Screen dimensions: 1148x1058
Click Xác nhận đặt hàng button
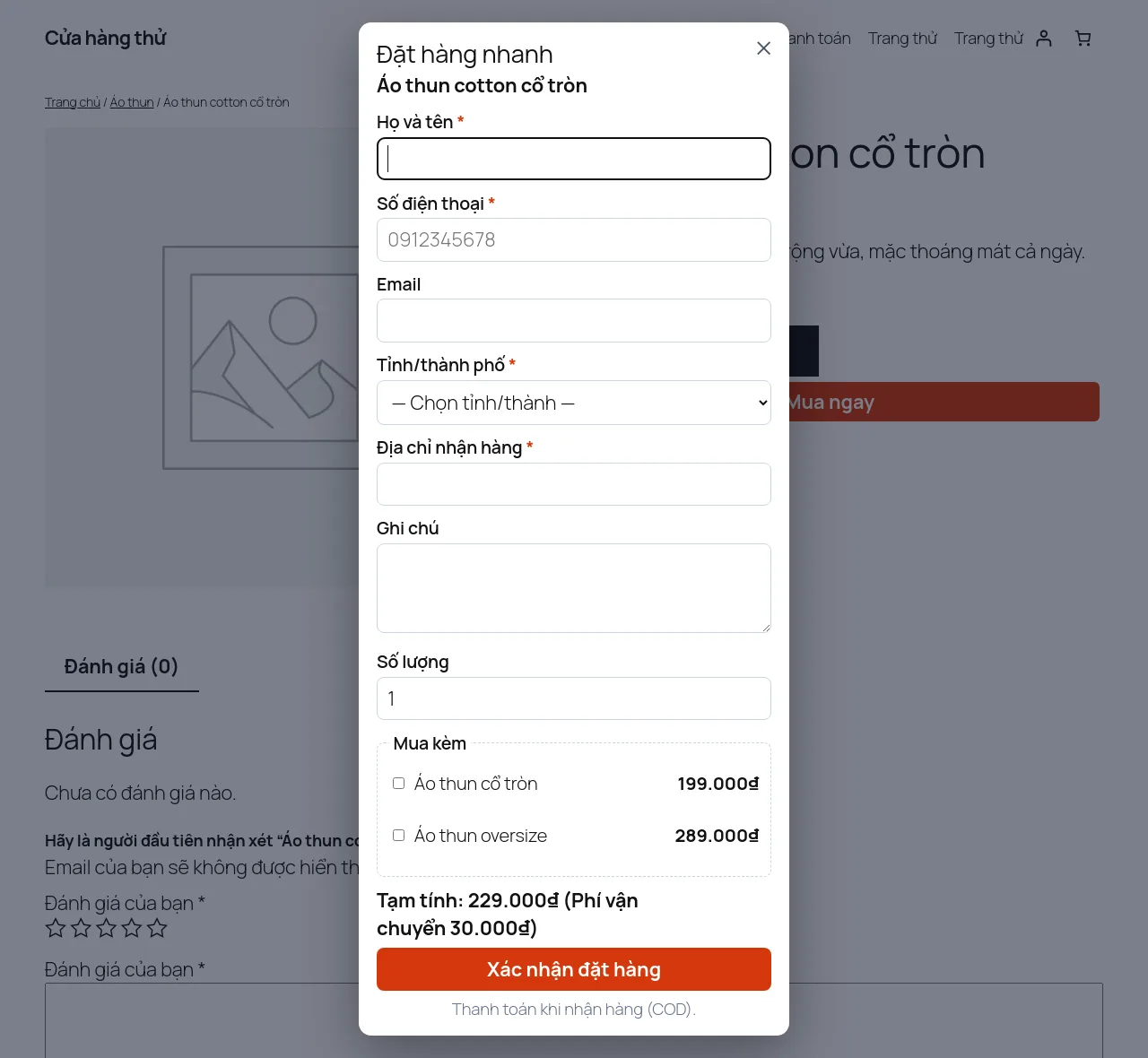tap(574, 969)
